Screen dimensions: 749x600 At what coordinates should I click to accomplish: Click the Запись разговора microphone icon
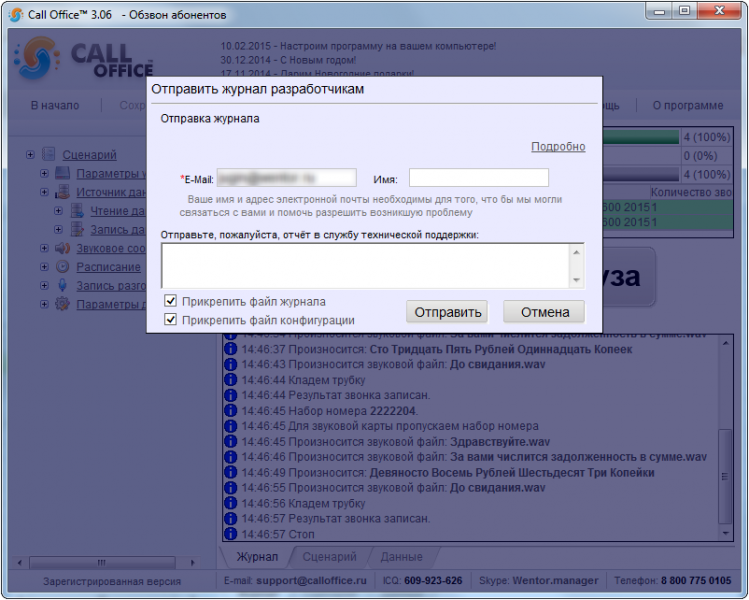click(63, 285)
